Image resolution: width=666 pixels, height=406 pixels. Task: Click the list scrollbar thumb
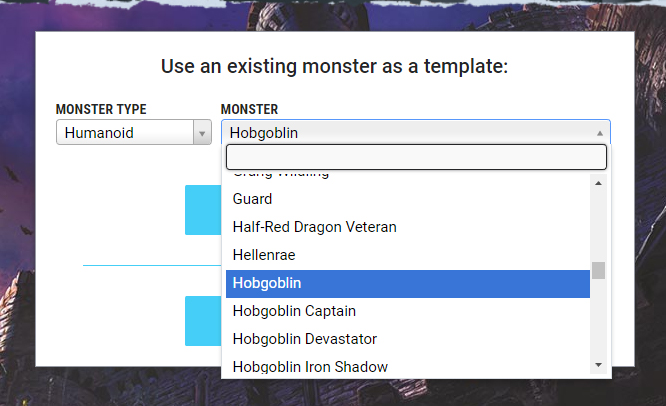[598, 270]
